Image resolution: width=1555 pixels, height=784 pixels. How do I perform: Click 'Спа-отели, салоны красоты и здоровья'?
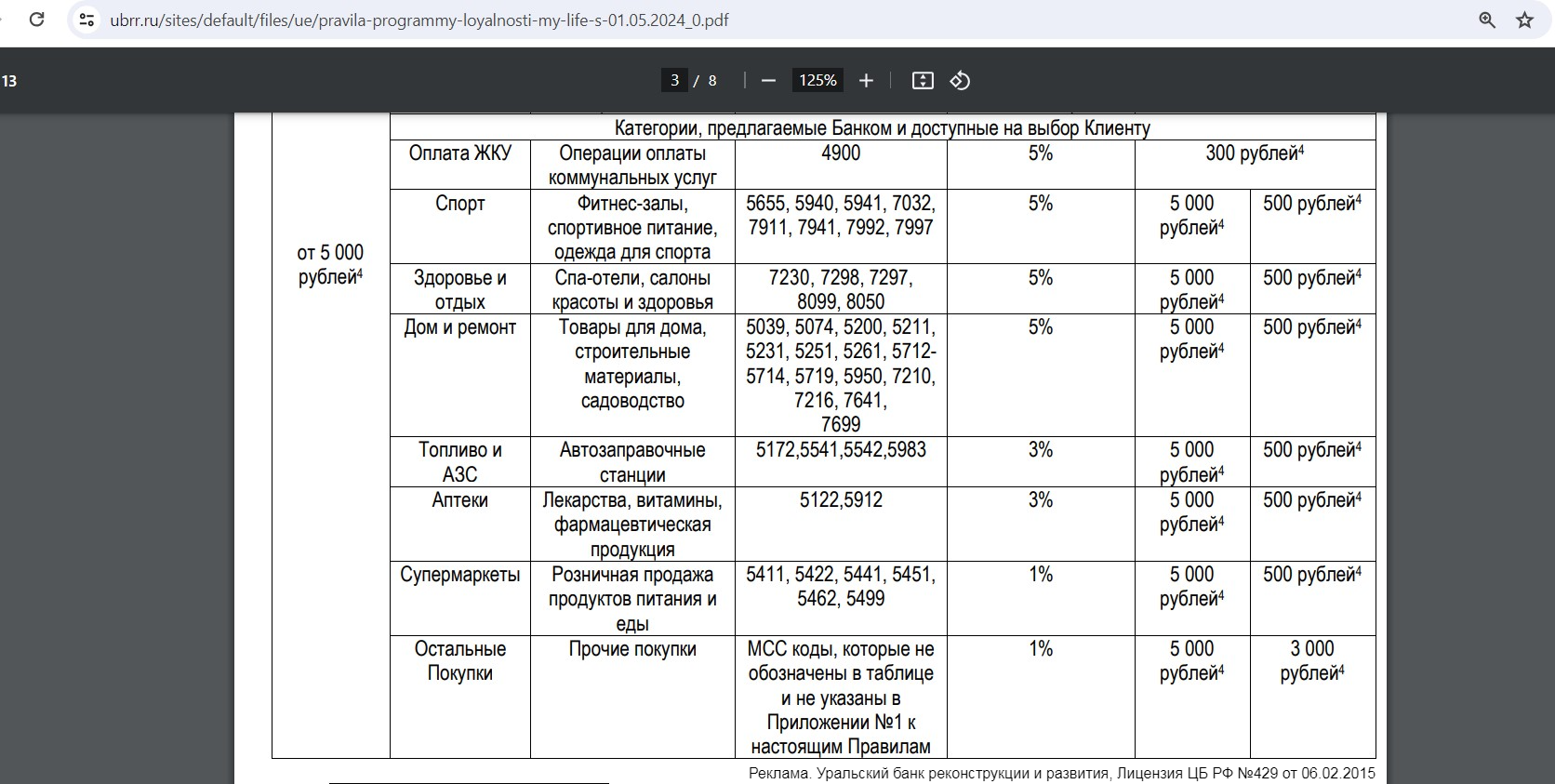click(x=632, y=289)
